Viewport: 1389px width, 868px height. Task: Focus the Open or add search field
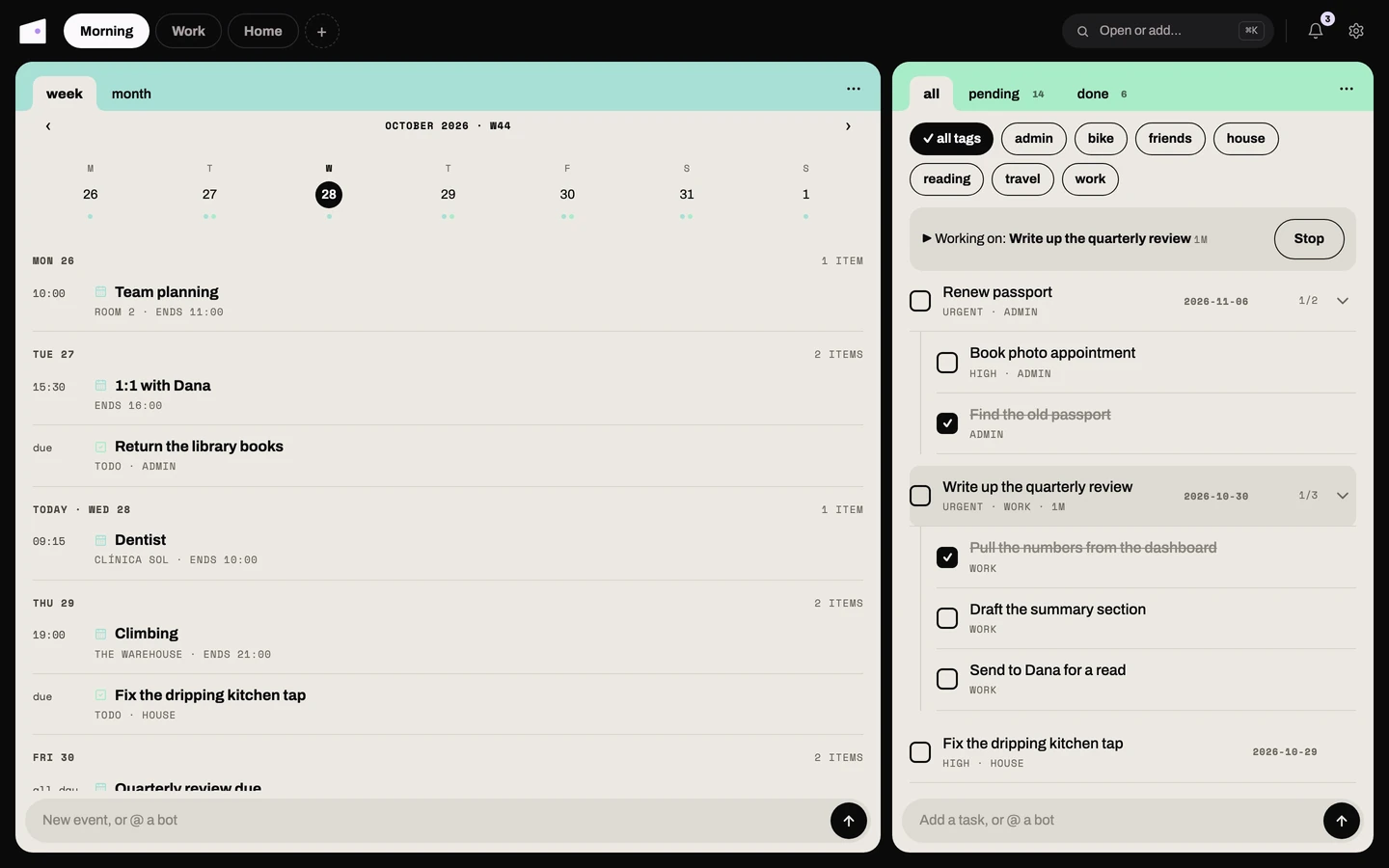1168,31
